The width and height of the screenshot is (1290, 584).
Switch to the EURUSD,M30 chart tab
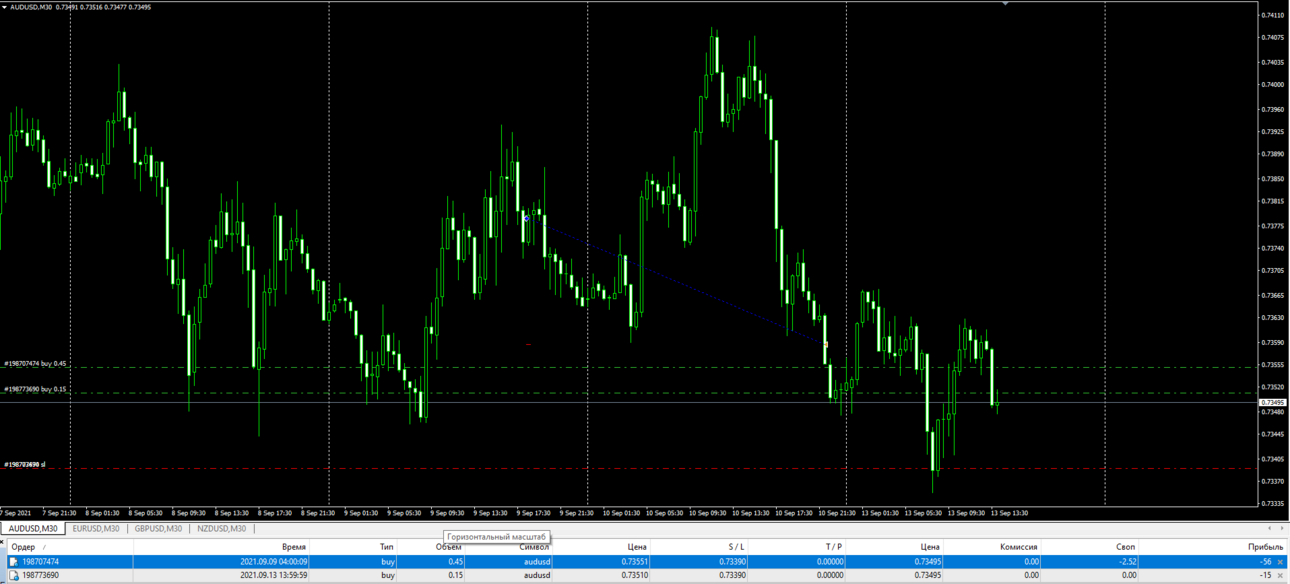(x=96, y=528)
